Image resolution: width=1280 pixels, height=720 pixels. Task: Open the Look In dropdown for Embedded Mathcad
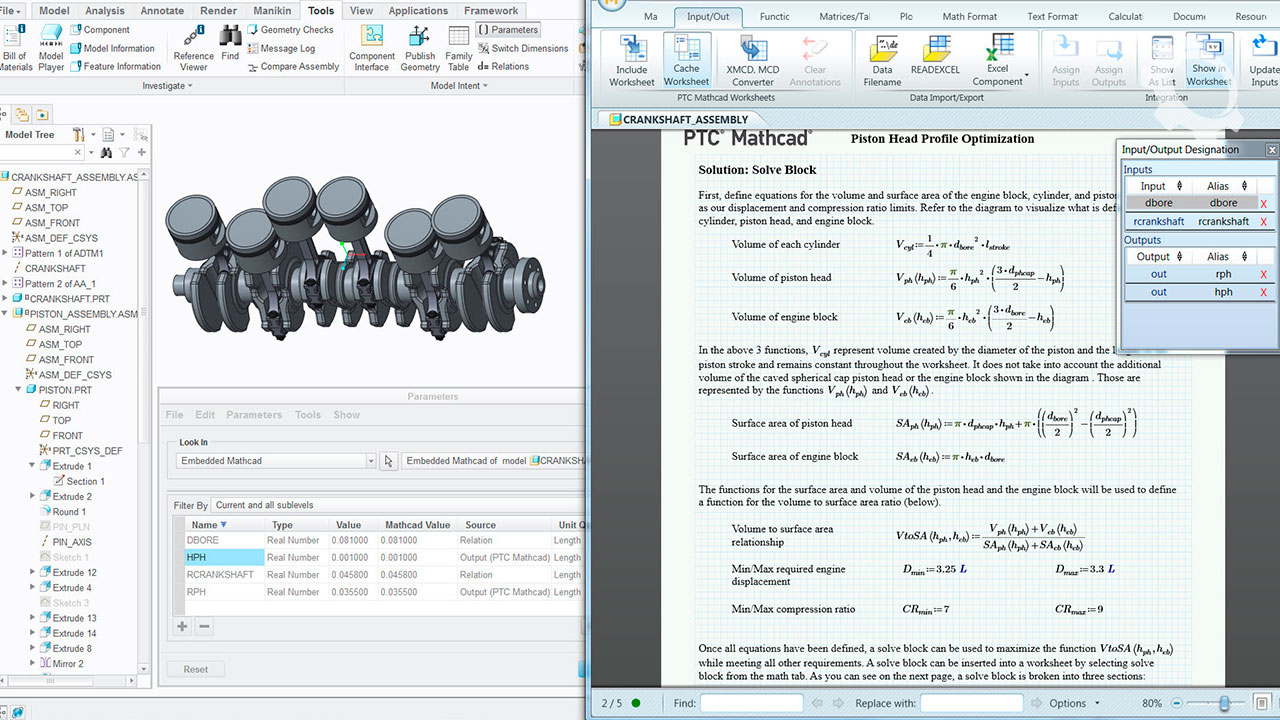pyautogui.click(x=370, y=461)
